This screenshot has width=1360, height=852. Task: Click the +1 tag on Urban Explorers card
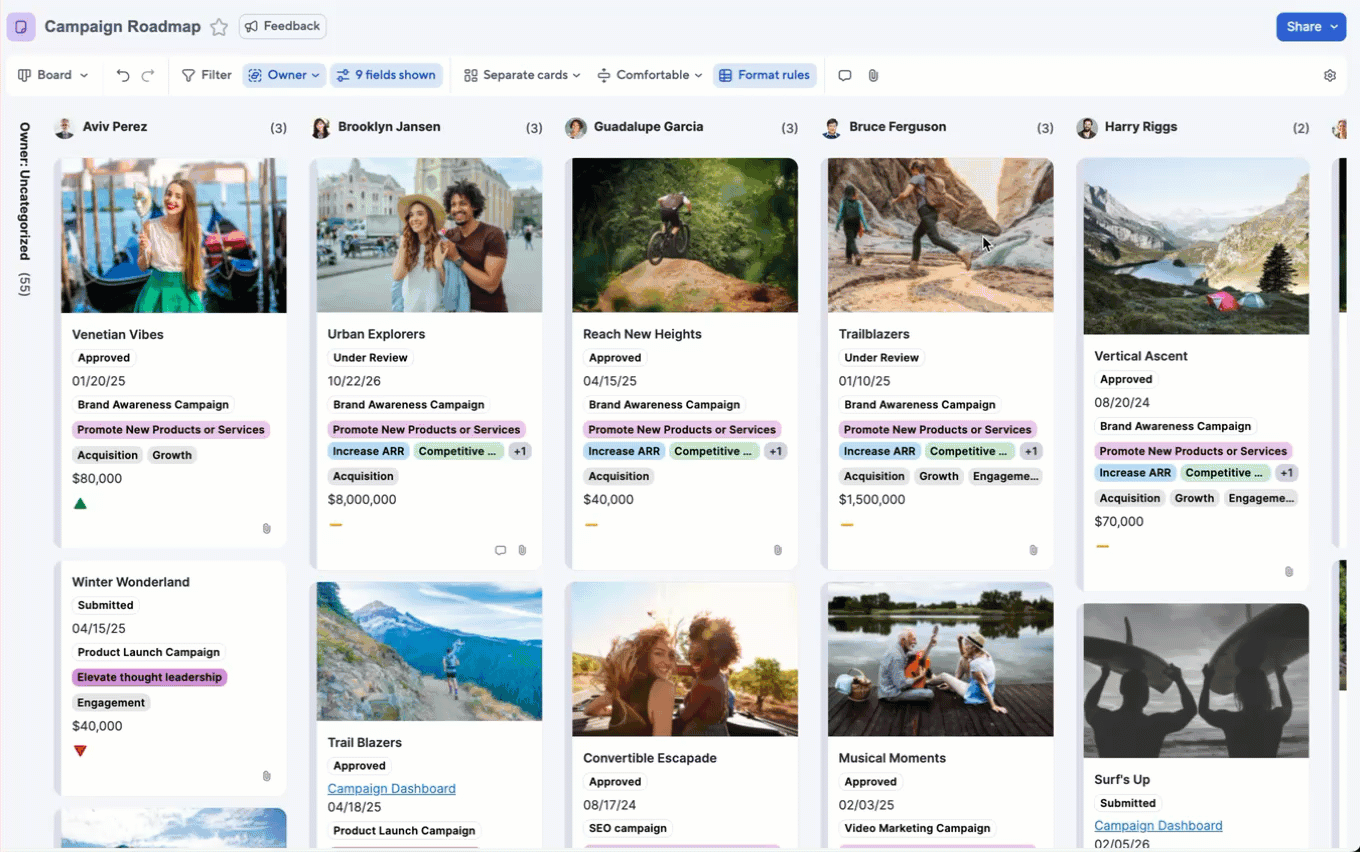[519, 451]
